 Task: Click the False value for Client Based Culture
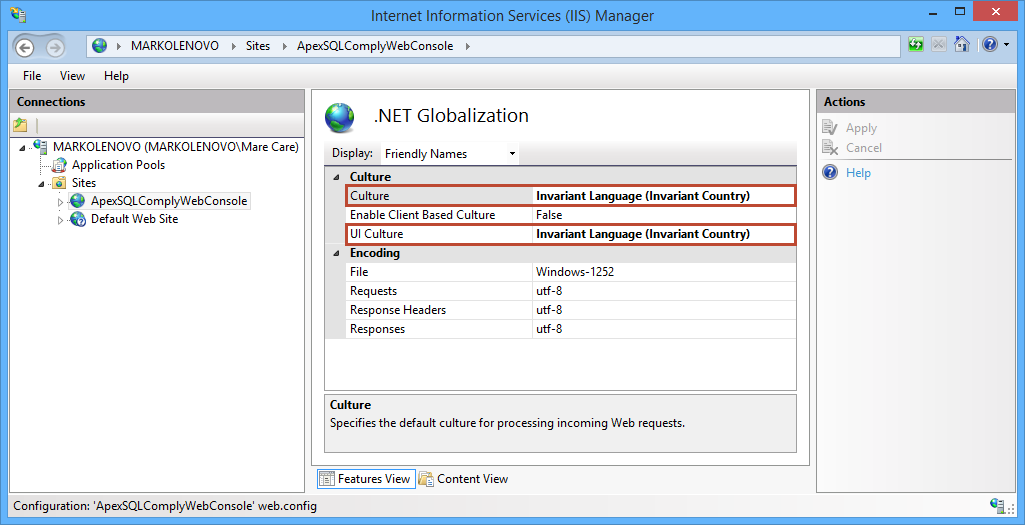point(549,214)
